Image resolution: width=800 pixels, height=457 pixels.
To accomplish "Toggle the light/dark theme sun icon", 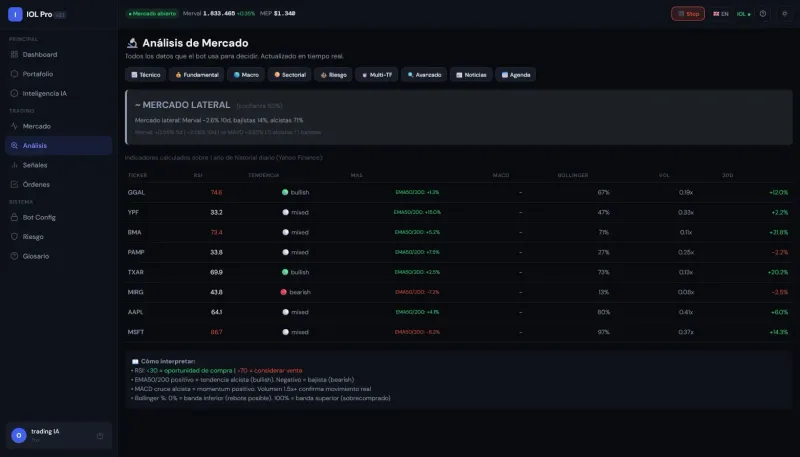I will (x=785, y=14).
